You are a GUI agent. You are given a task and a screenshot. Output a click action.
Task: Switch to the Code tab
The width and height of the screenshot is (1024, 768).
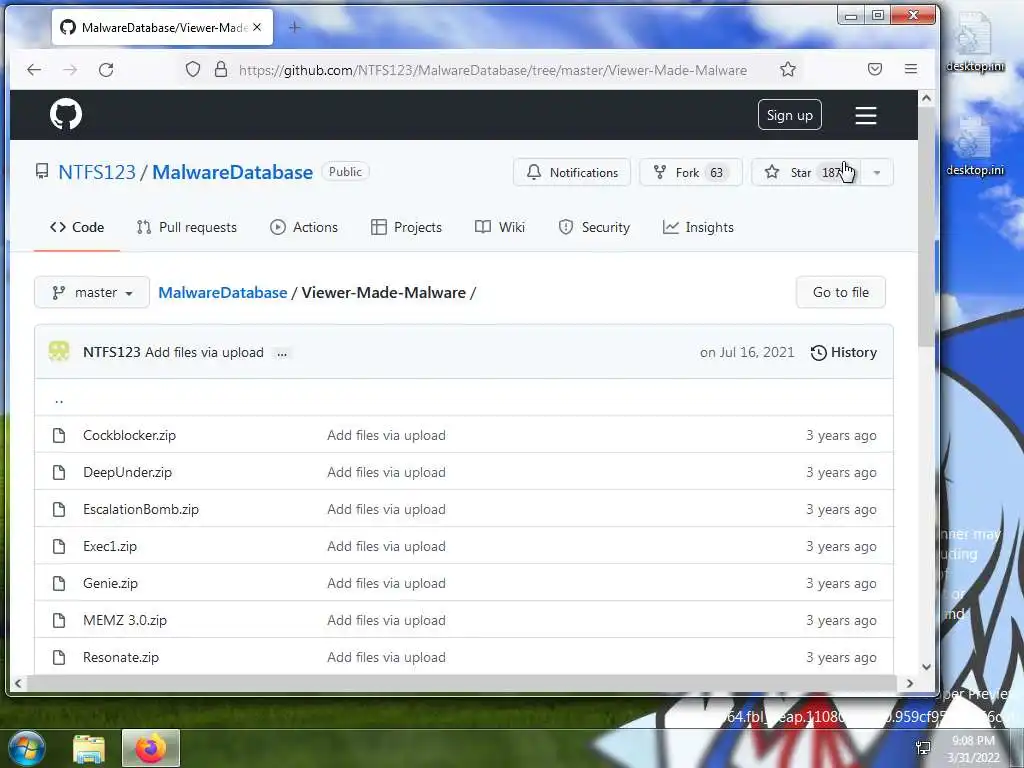point(77,227)
